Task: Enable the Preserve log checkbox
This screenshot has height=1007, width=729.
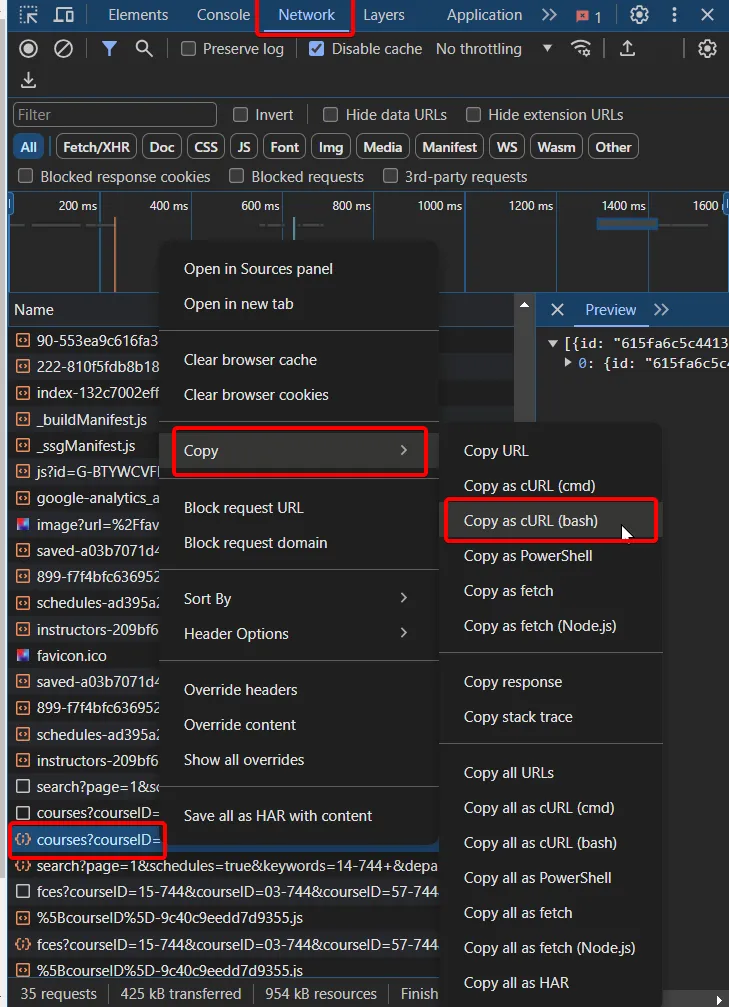Action: 188,49
